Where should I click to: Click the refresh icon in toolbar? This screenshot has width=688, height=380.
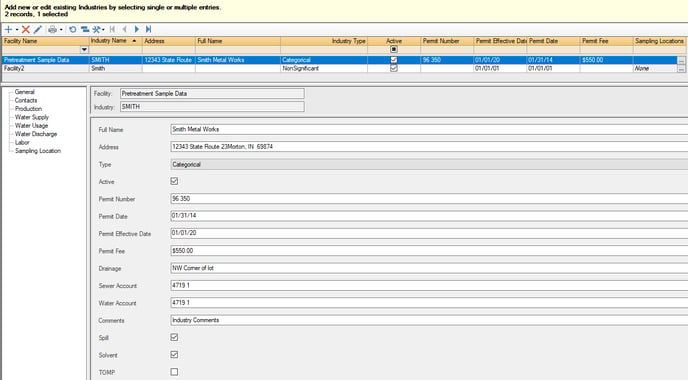pyautogui.click(x=73, y=29)
